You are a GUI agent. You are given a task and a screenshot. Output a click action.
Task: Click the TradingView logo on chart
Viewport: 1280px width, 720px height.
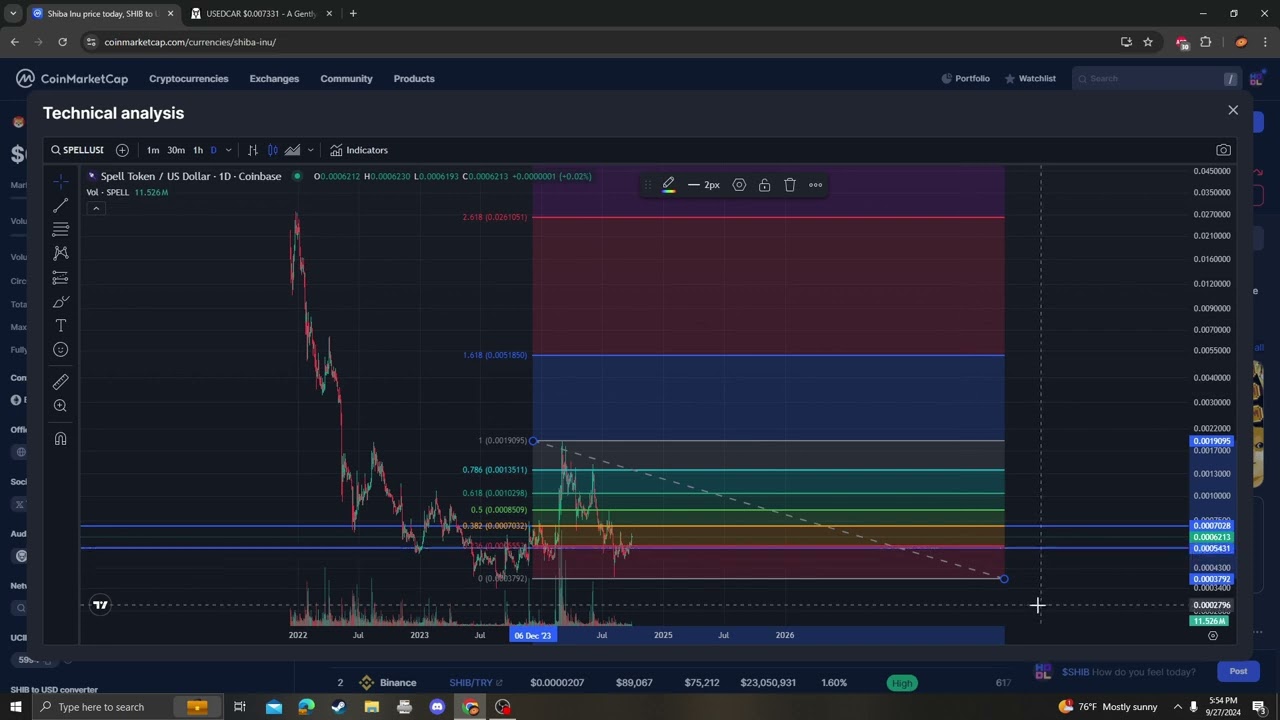(x=100, y=604)
